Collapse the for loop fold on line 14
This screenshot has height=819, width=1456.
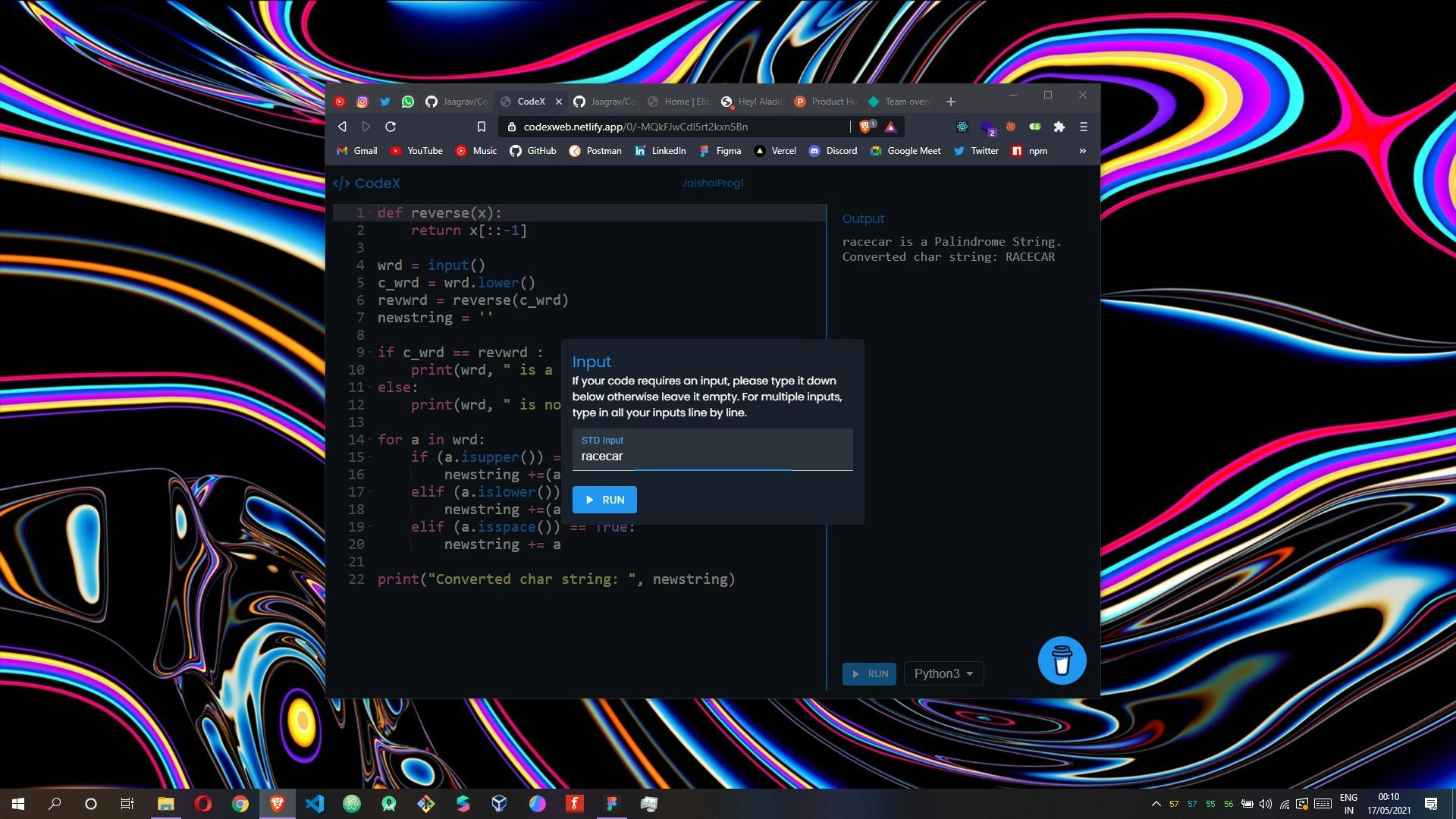click(x=370, y=440)
